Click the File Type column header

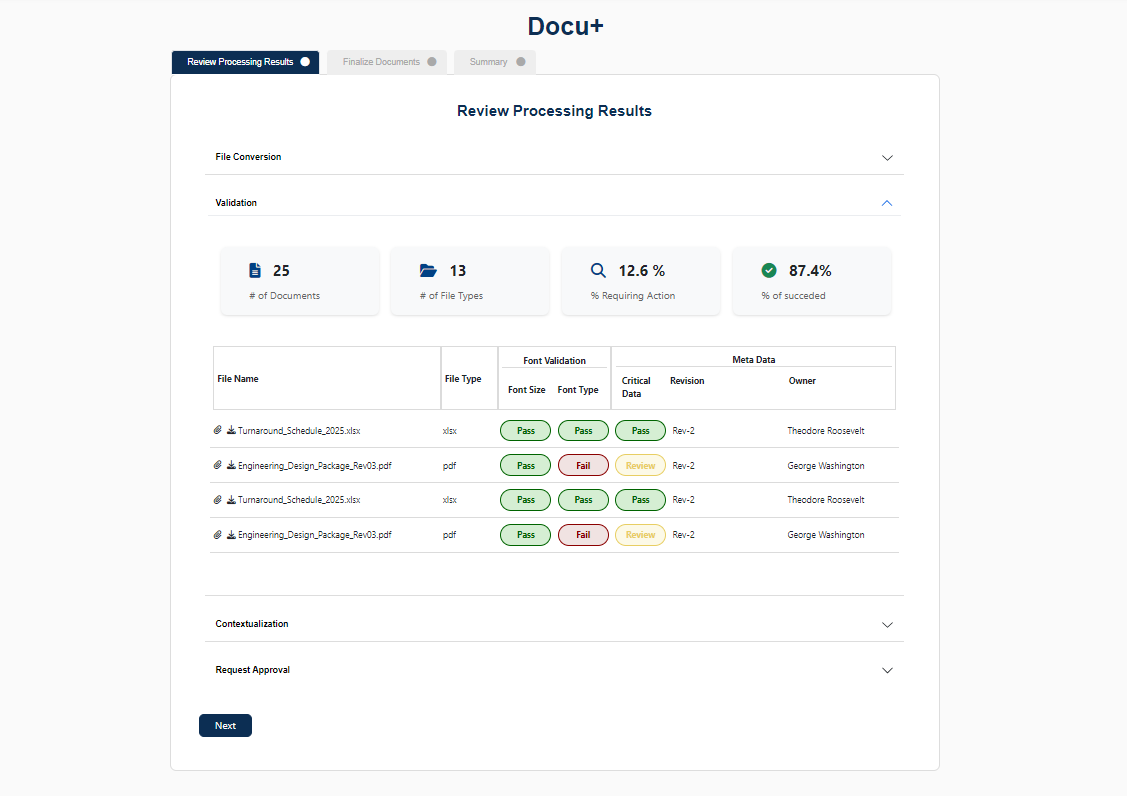pyautogui.click(x=463, y=379)
